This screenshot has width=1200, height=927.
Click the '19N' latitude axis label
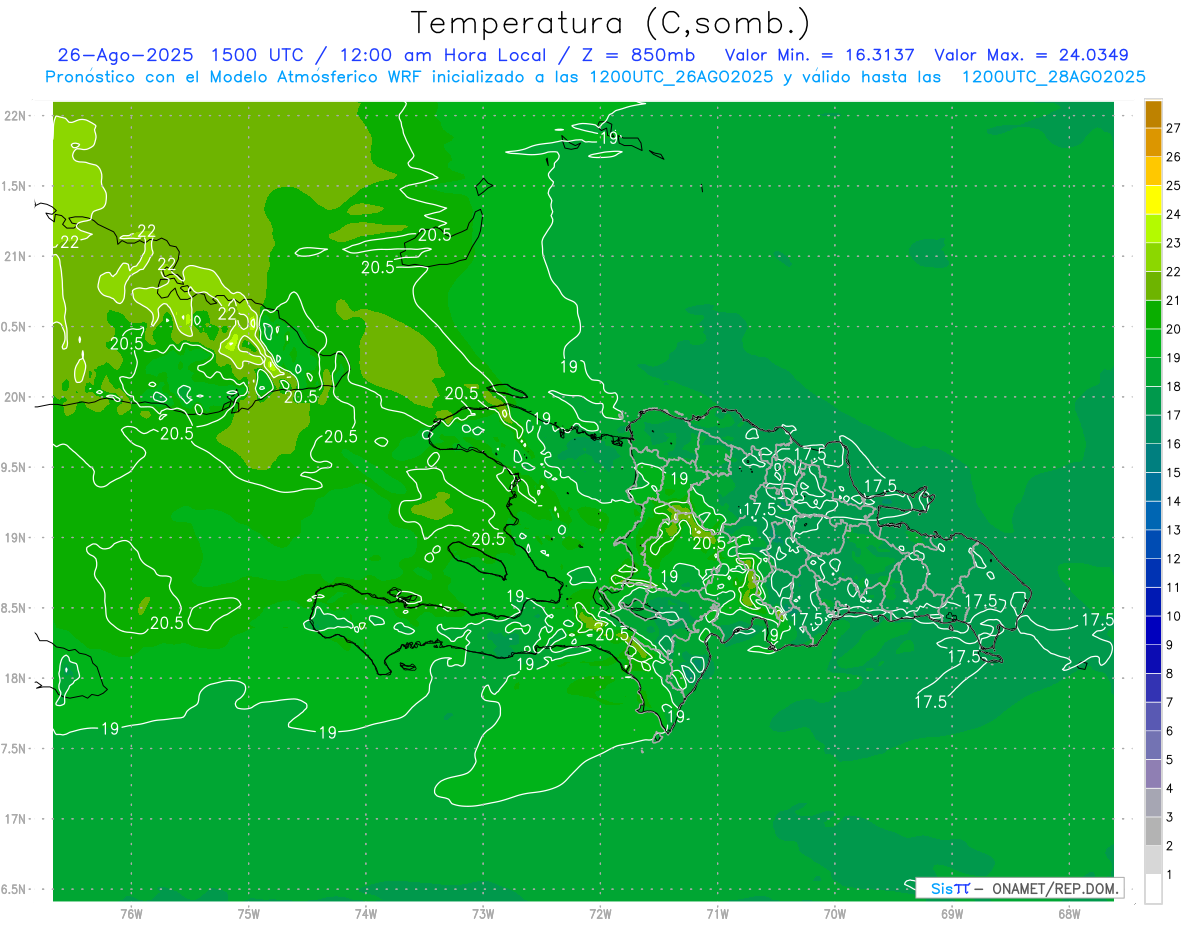(16, 537)
